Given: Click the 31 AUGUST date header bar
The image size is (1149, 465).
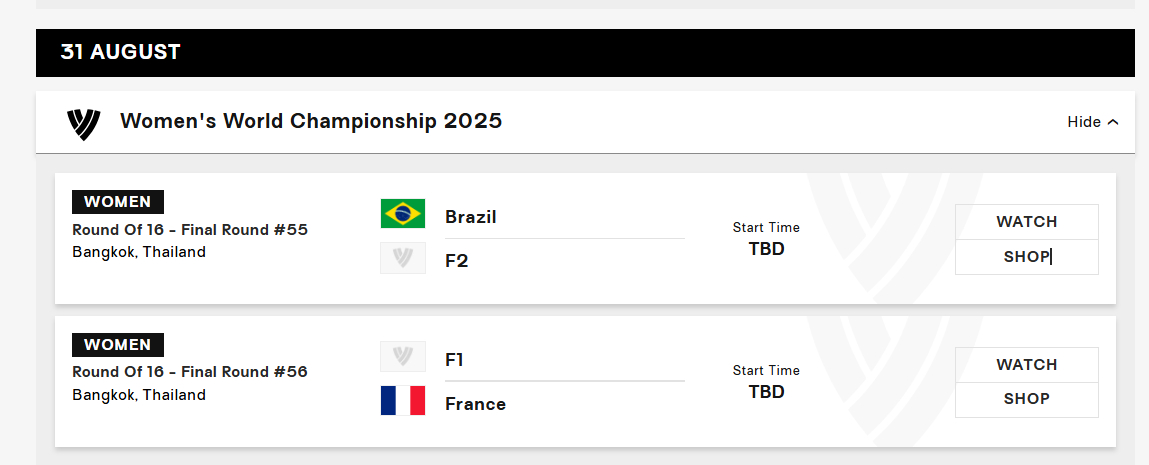Looking at the screenshot, I should tap(585, 53).
